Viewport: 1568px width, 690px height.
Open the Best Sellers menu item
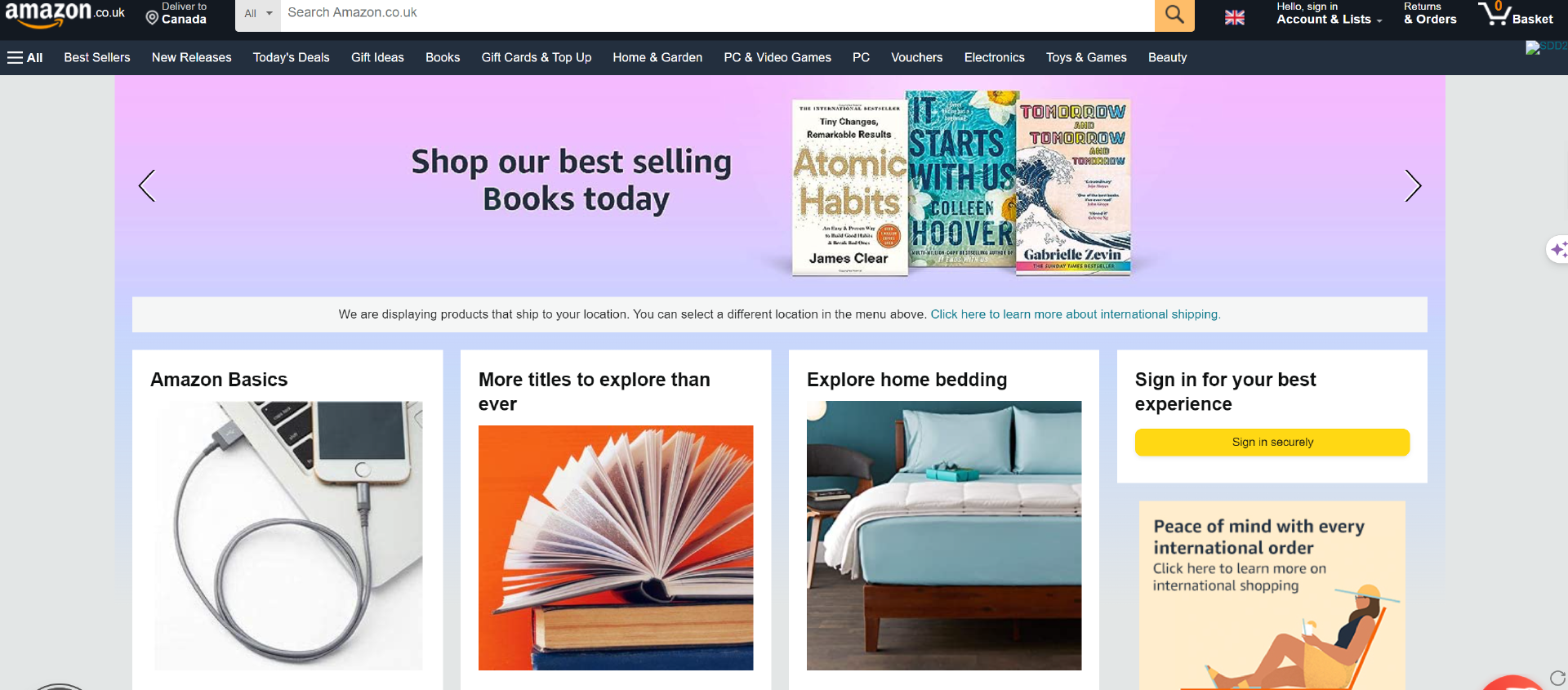(97, 57)
